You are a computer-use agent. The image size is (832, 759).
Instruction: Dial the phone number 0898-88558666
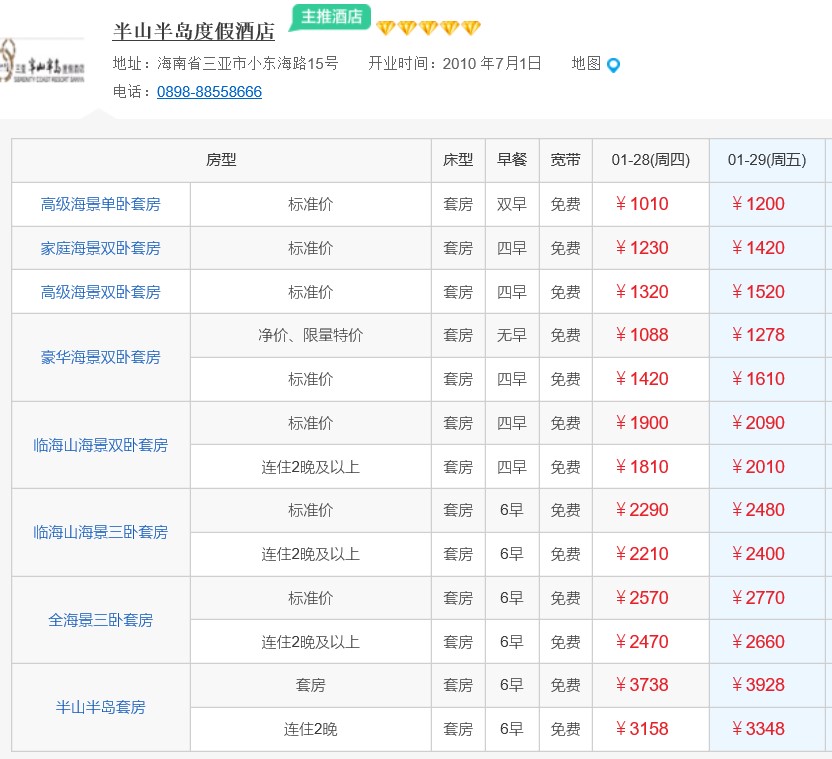coord(209,92)
